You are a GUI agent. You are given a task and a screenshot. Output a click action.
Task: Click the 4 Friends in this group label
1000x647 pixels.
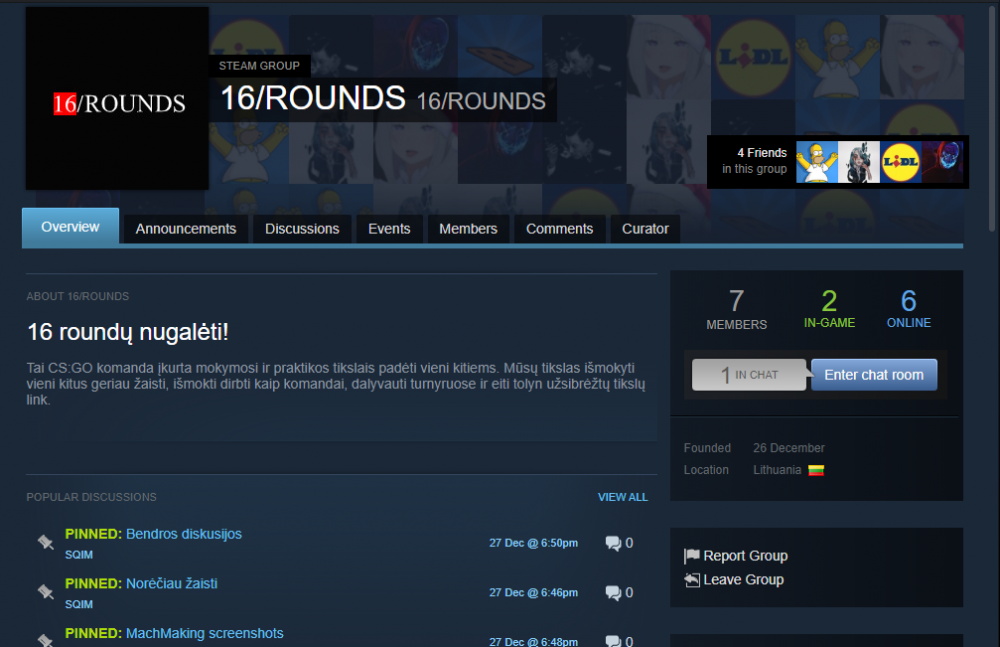[x=754, y=161]
